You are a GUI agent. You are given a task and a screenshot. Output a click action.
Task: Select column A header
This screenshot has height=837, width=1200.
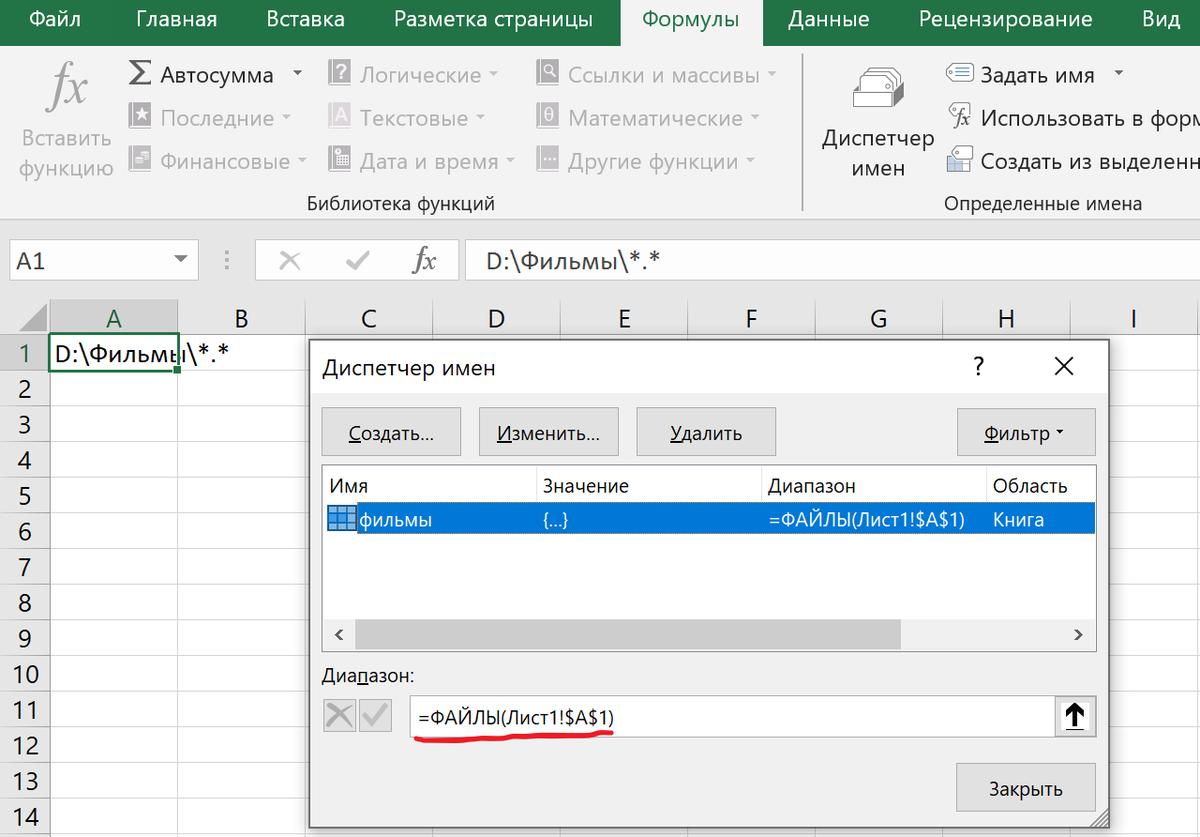[x=114, y=318]
